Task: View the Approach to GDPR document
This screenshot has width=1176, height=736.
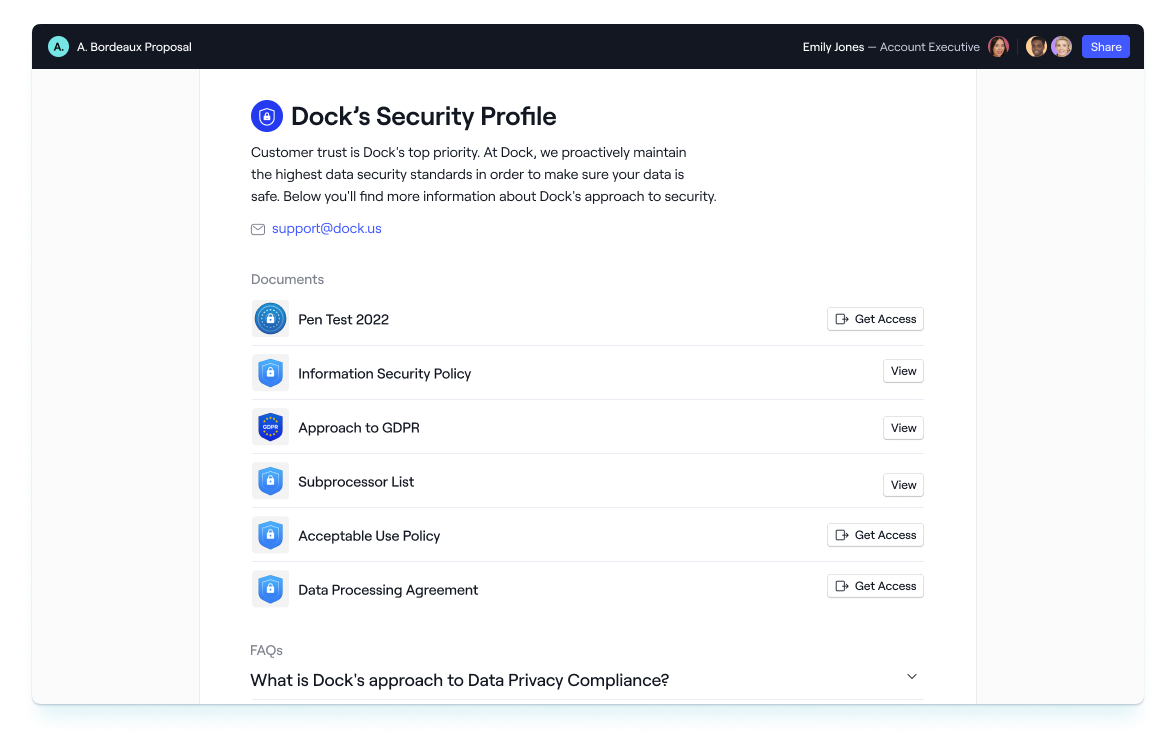Action: (903, 428)
